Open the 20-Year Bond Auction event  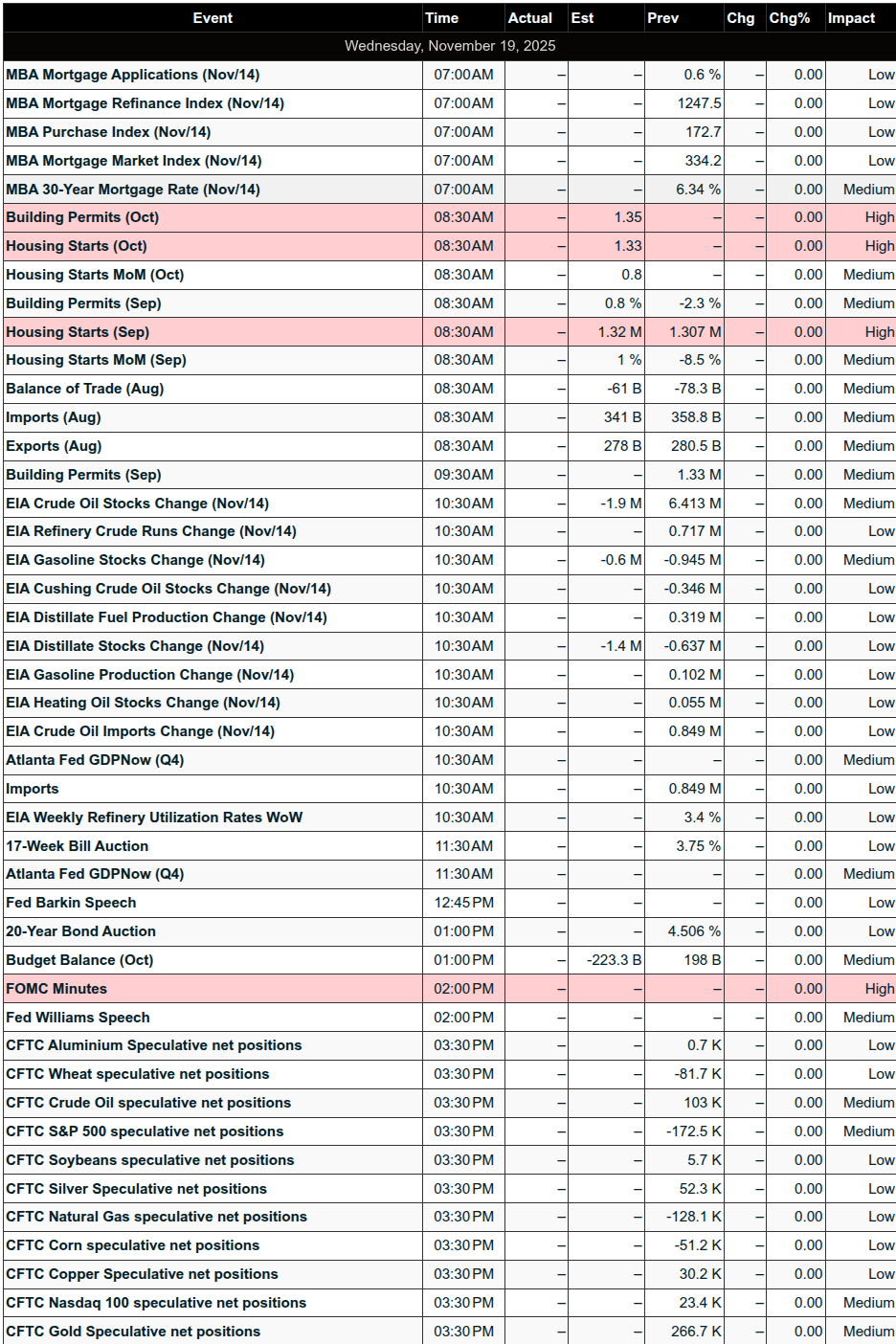pos(80,931)
